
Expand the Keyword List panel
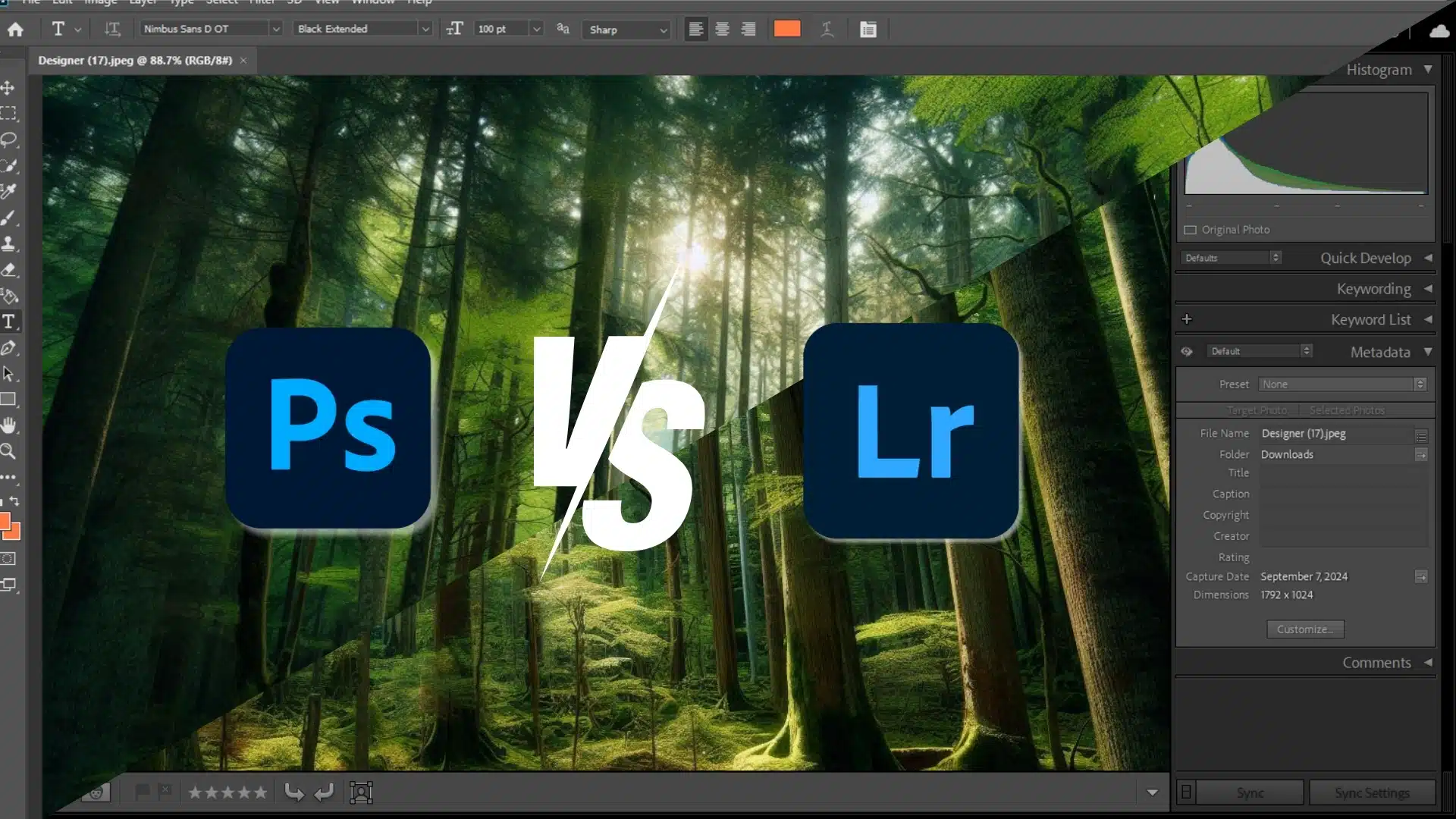coord(1428,319)
